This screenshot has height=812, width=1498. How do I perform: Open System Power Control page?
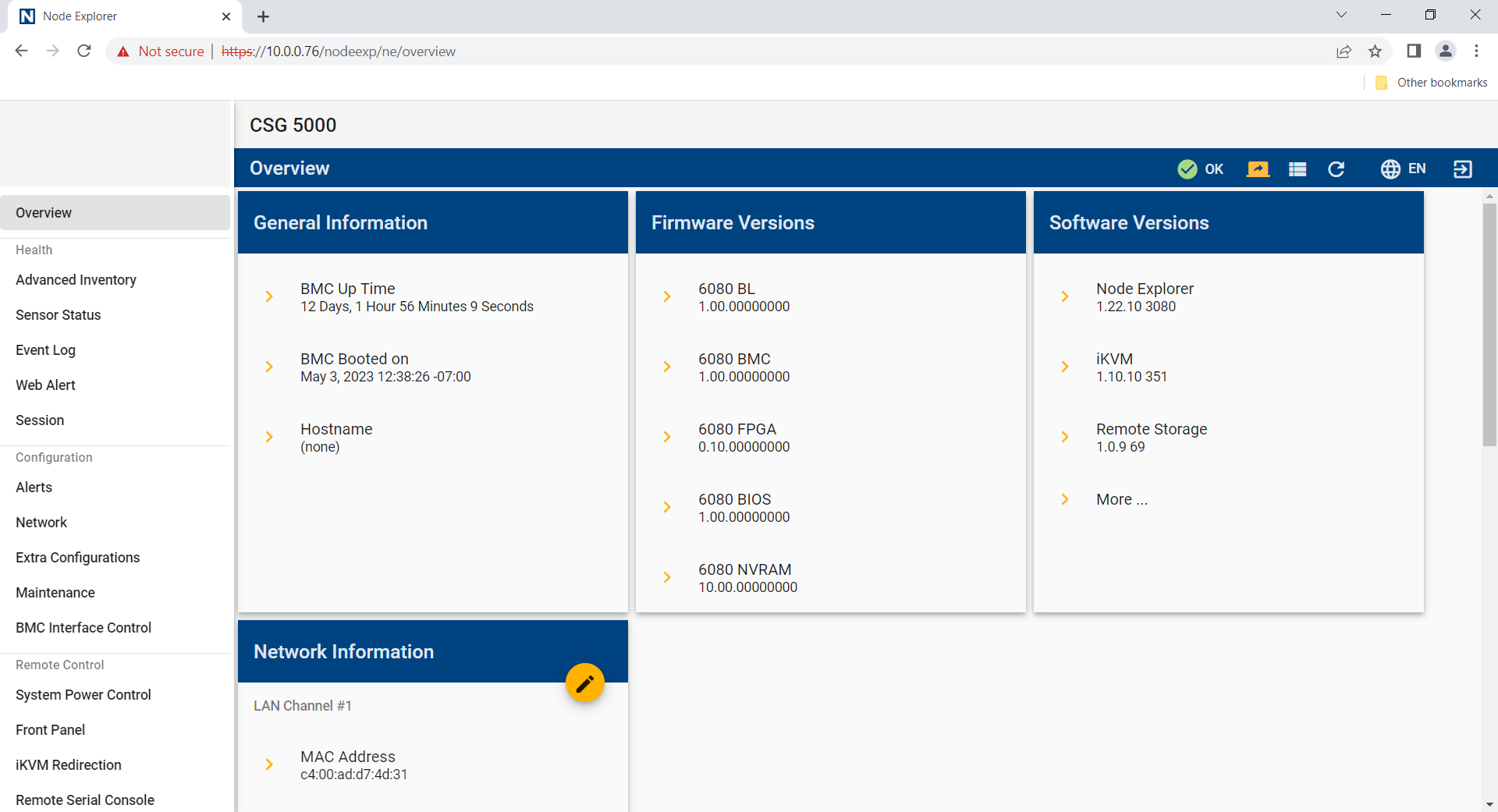[115, 695]
